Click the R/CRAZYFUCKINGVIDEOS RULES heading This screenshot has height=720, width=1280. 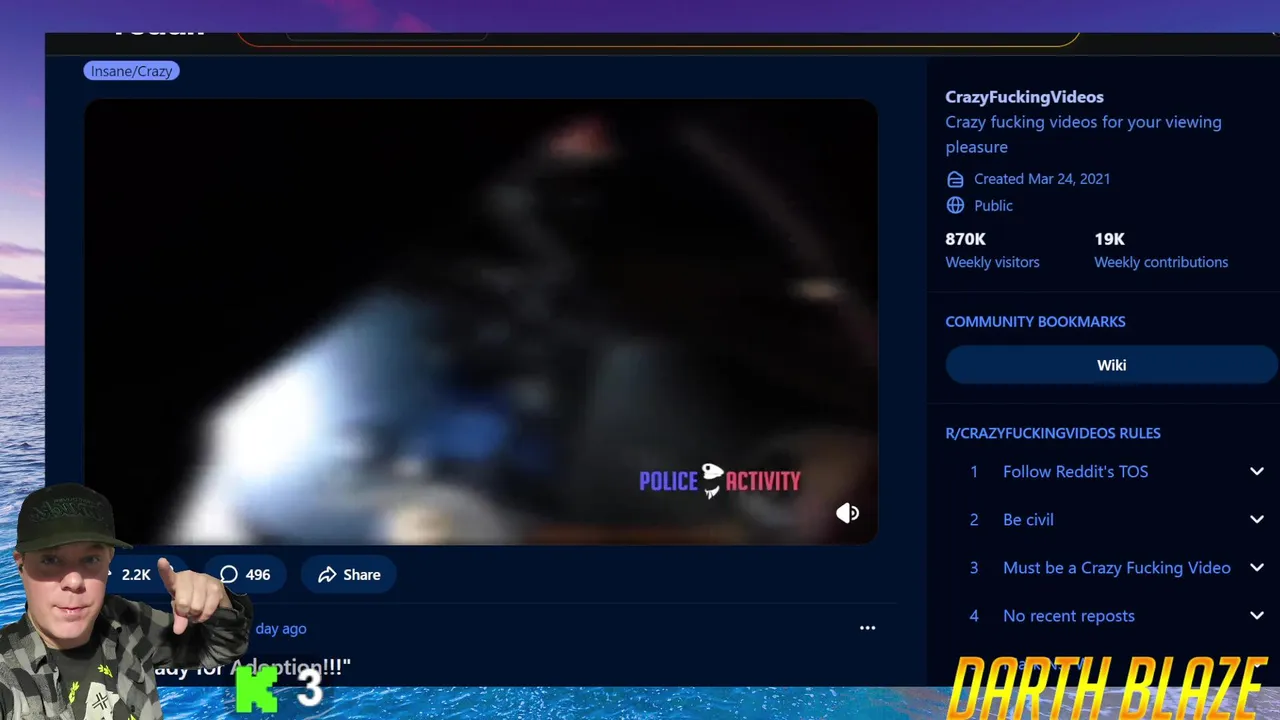click(1053, 433)
